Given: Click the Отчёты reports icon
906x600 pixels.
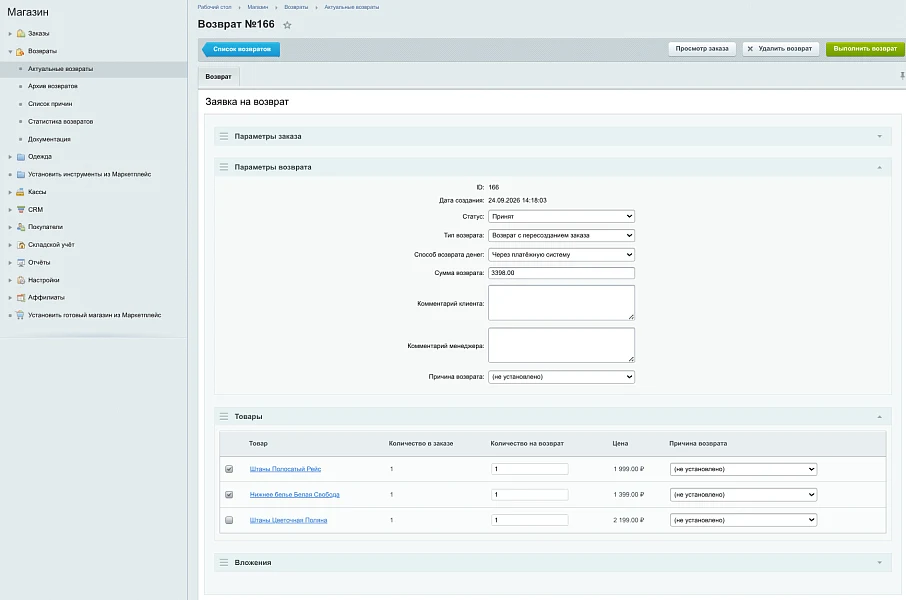Looking at the screenshot, I should [x=21, y=262].
